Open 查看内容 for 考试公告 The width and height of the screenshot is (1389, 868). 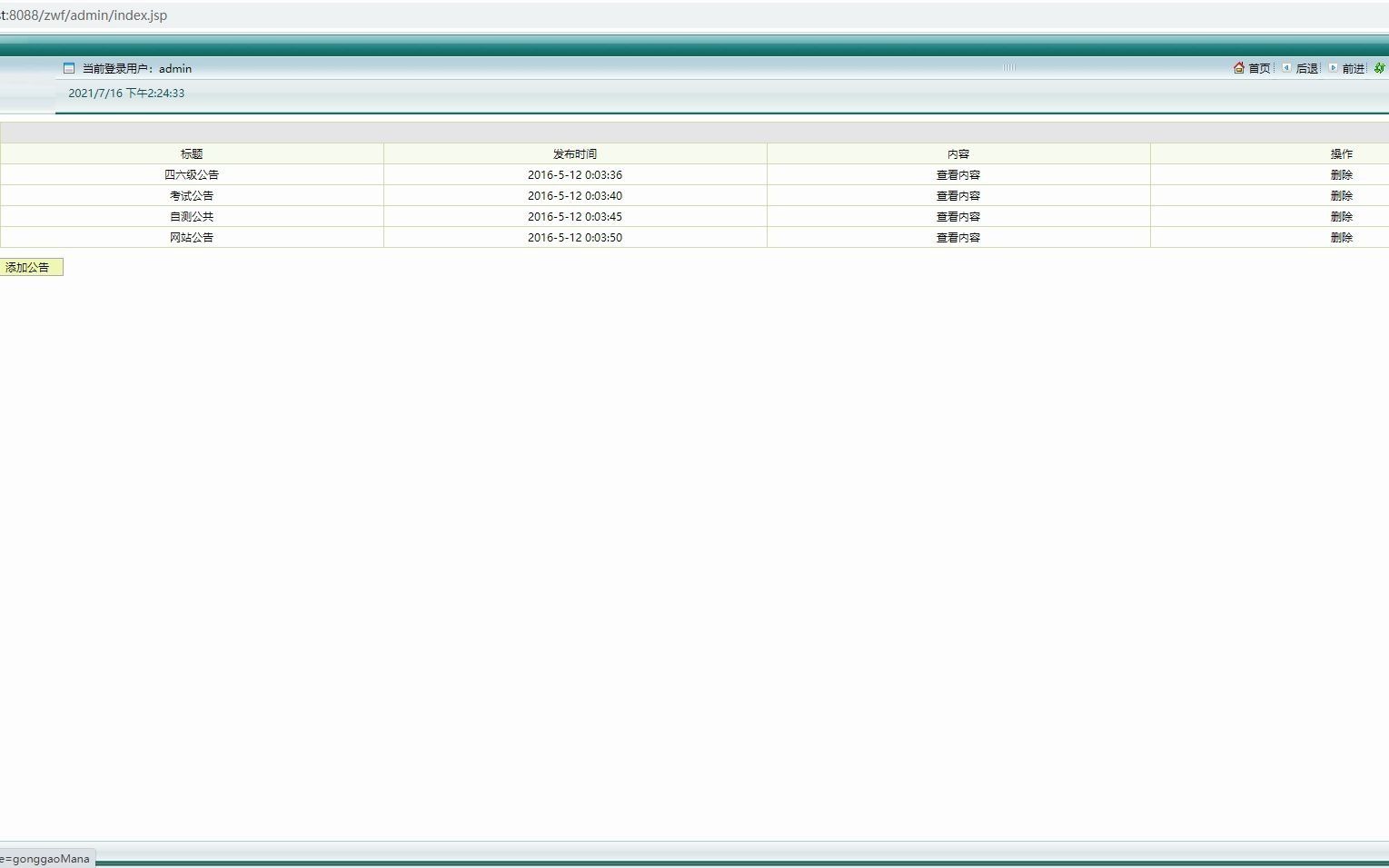click(957, 195)
